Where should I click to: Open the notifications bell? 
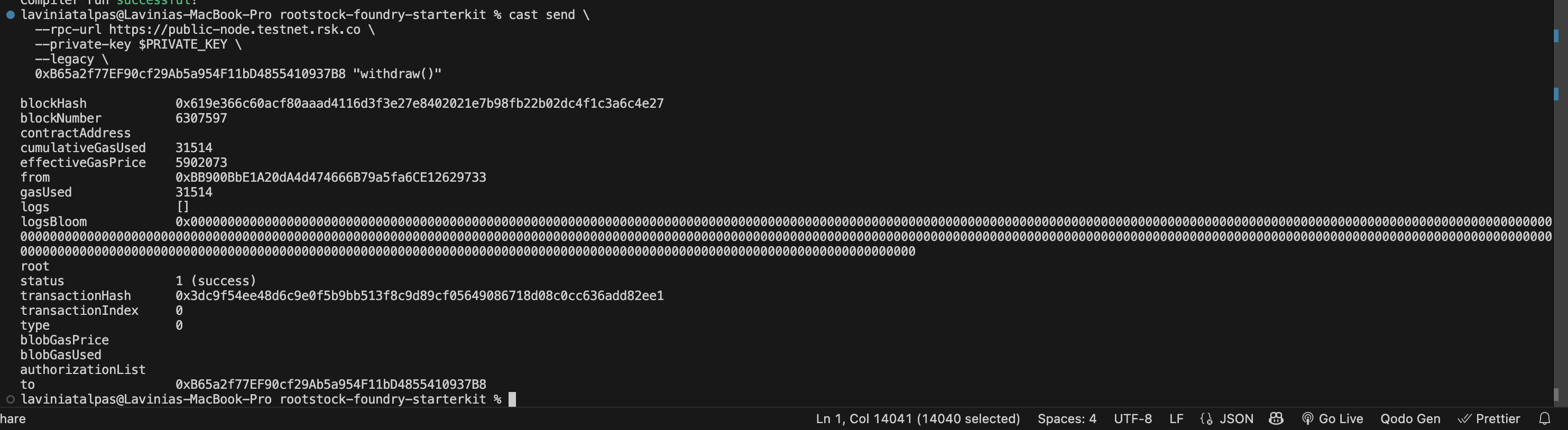[1545, 418]
